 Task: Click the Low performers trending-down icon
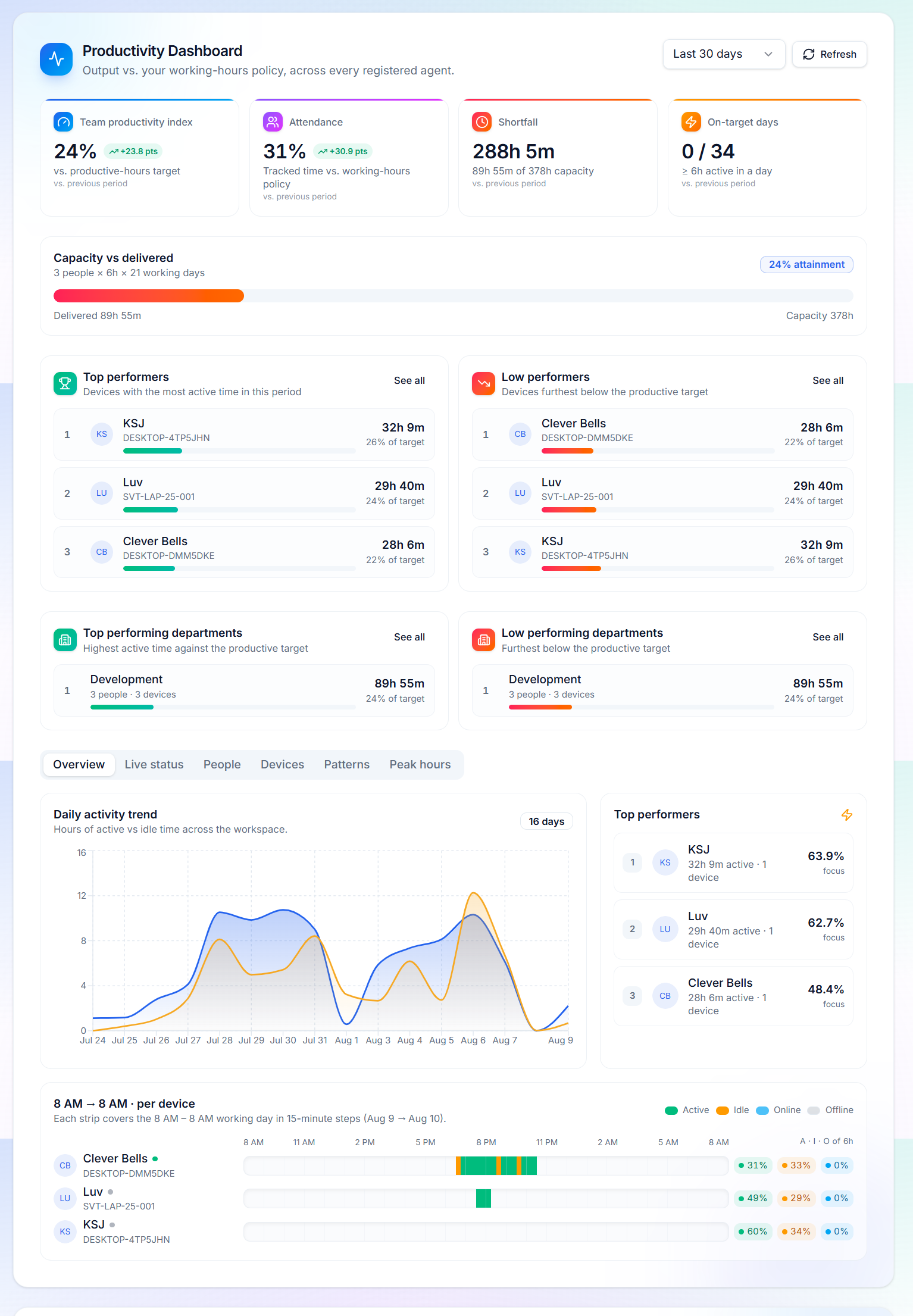[x=483, y=384]
